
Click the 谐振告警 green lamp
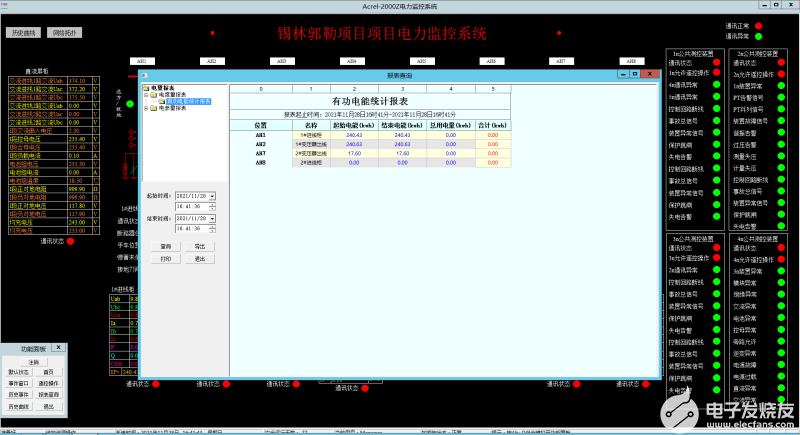[x=781, y=133]
